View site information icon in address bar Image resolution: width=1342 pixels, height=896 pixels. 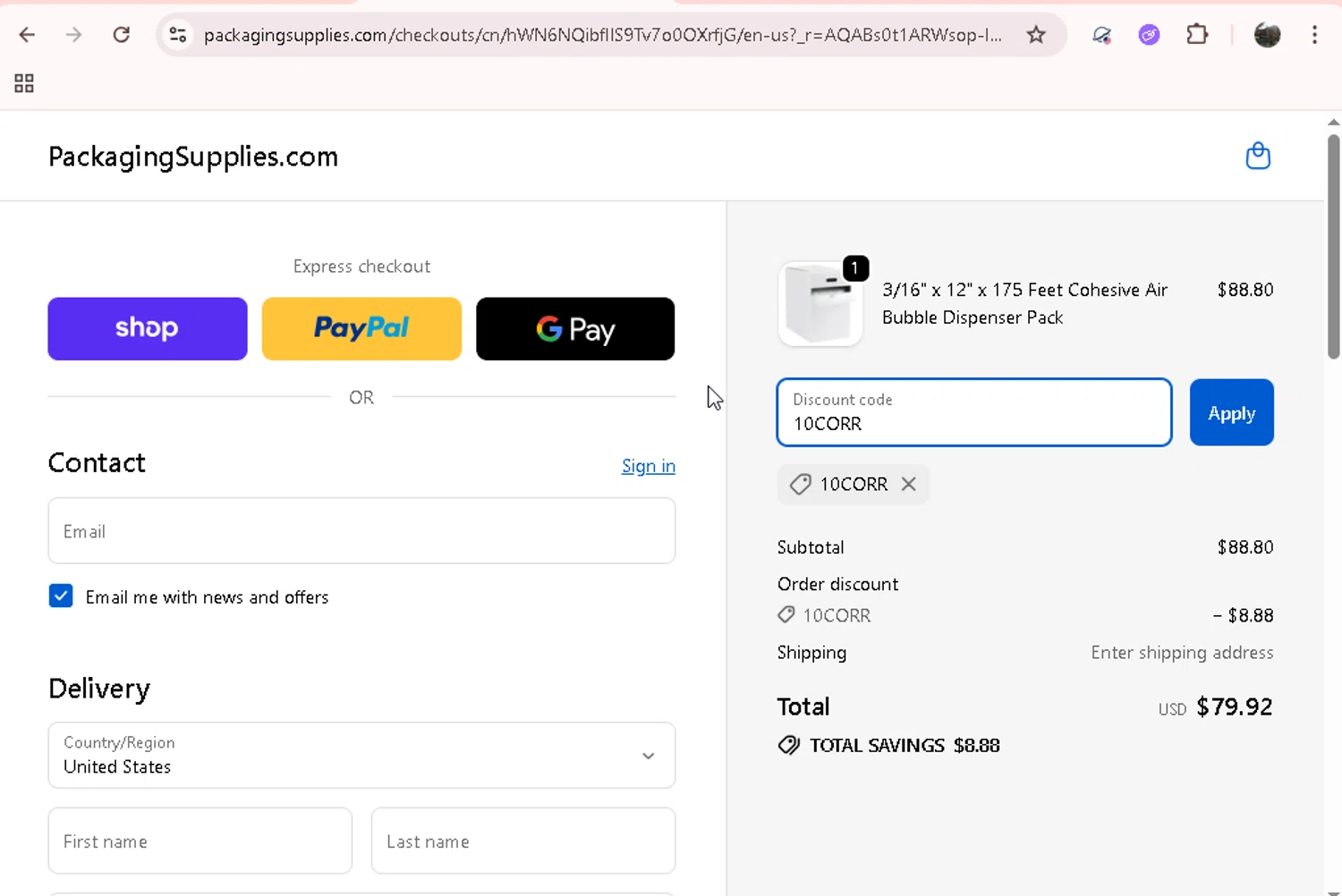[178, 35]
